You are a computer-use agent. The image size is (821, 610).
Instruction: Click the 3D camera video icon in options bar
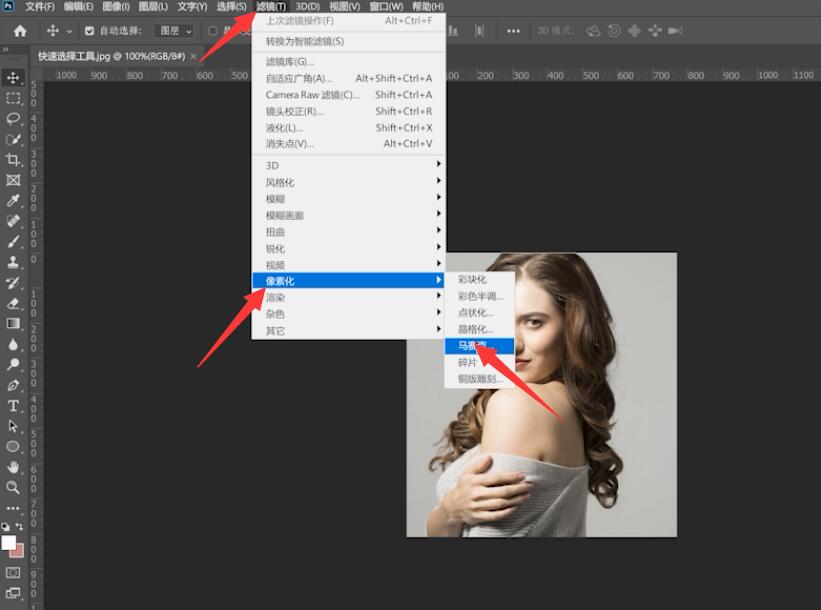click(x=675, y=31)
